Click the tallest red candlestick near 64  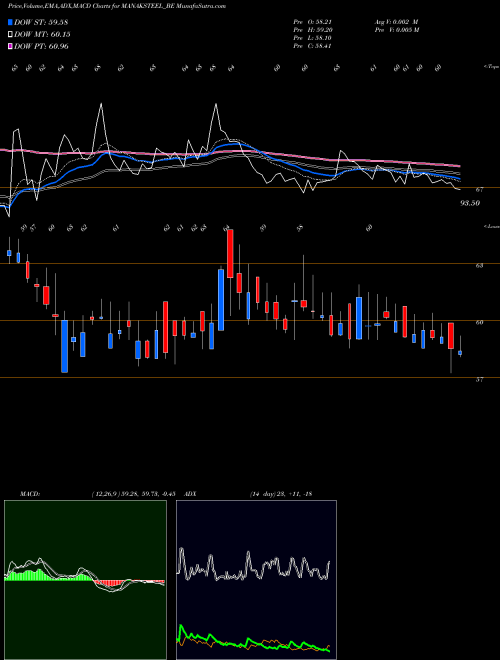(x=230, y=253)
